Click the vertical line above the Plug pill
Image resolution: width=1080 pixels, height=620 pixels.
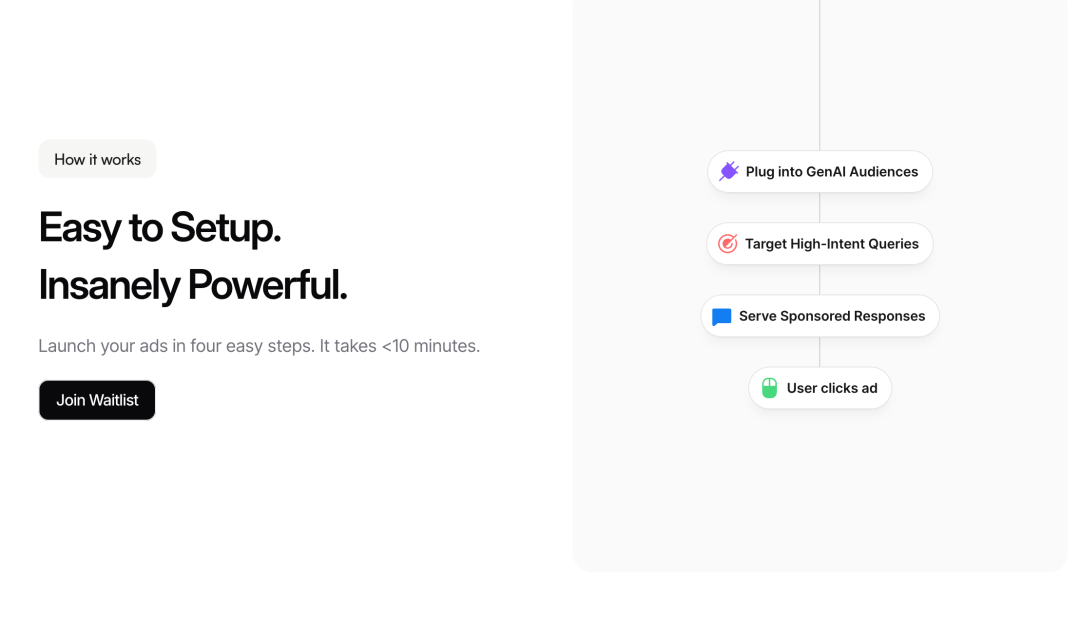[x=820, y=76]
